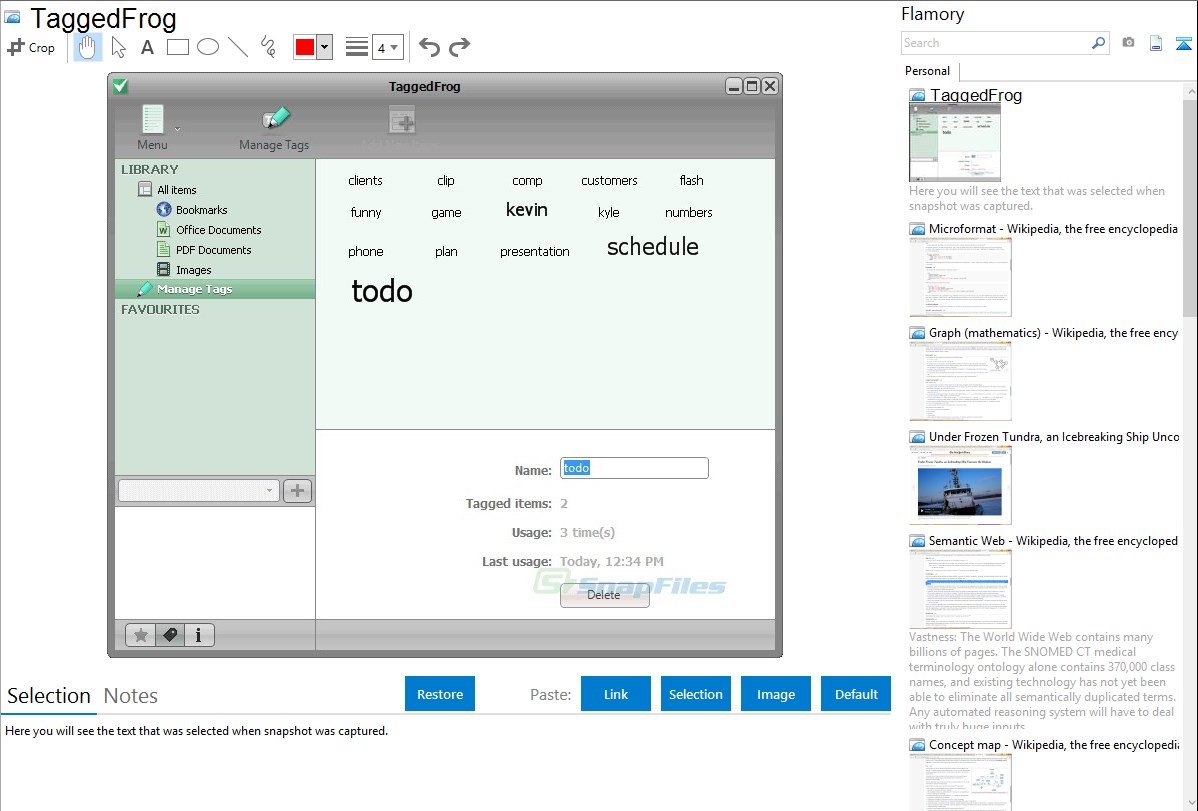This screenshot has height=811, width=1198.
Task: Open the Microformat Wikipedia snapshot thumbnail
Action: click(960, 277)
